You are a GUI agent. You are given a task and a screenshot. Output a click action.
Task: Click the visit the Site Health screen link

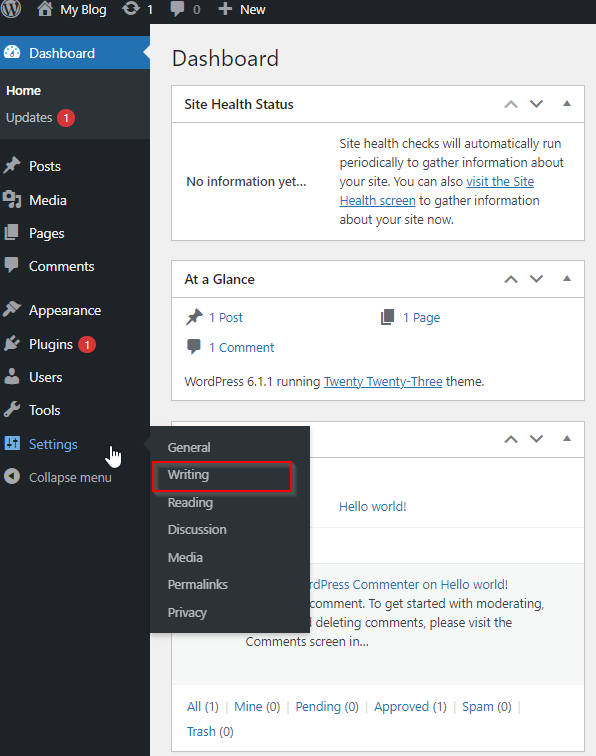437,191
